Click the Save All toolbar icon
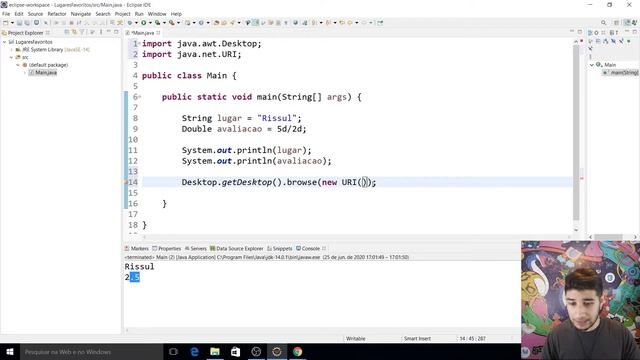 pyautogui.click(x=27, y=23)
